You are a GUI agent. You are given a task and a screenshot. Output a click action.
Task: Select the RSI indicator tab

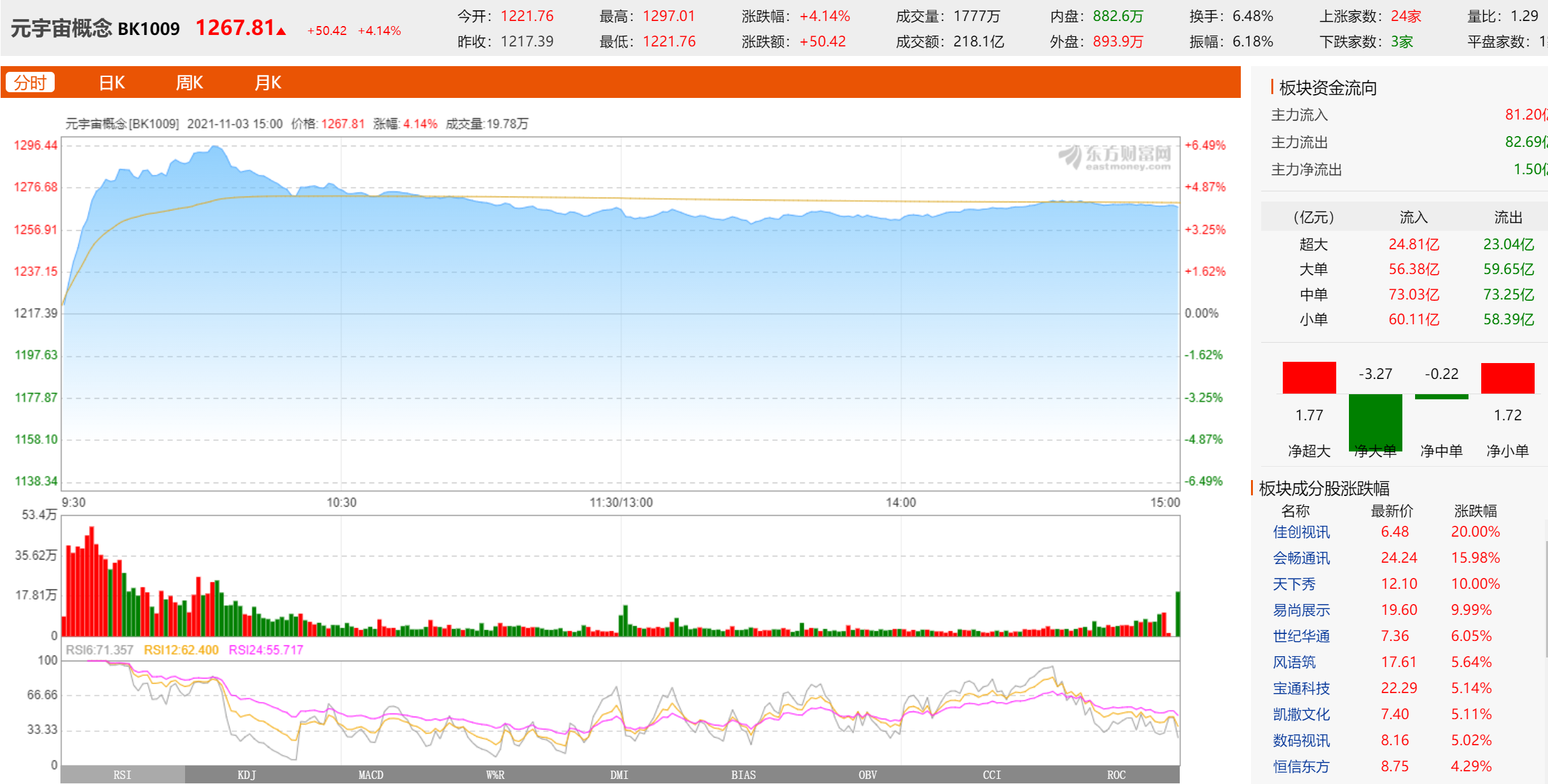coord(122,774)
